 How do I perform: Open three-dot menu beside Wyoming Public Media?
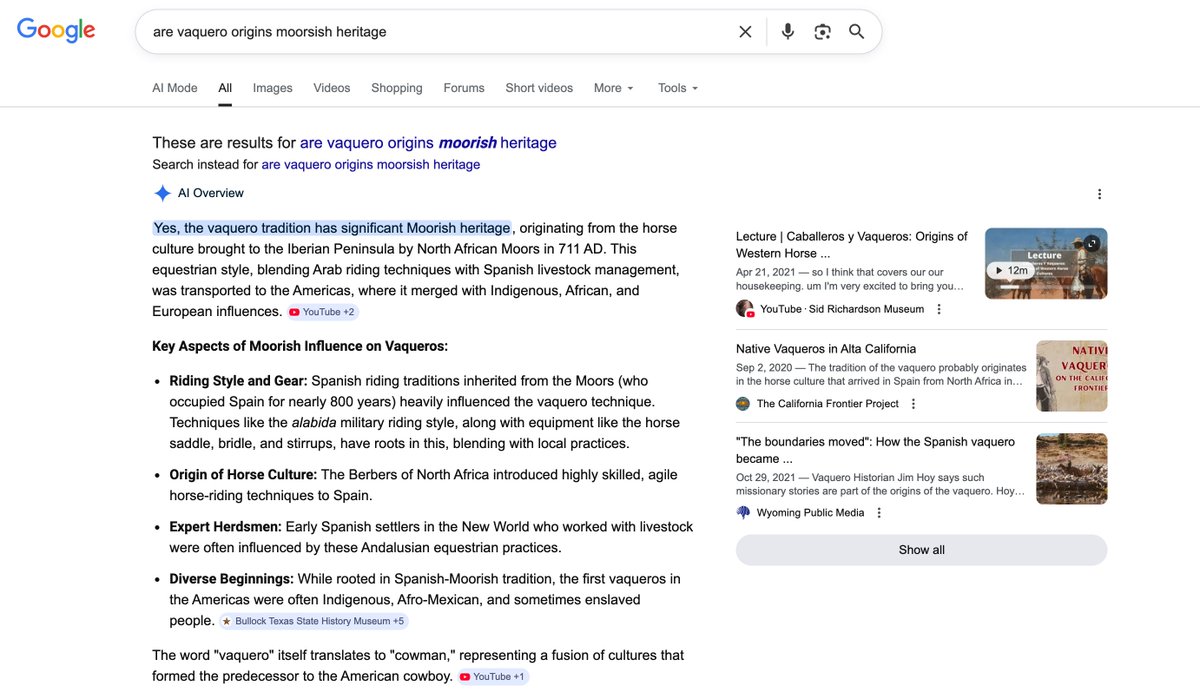879,513
